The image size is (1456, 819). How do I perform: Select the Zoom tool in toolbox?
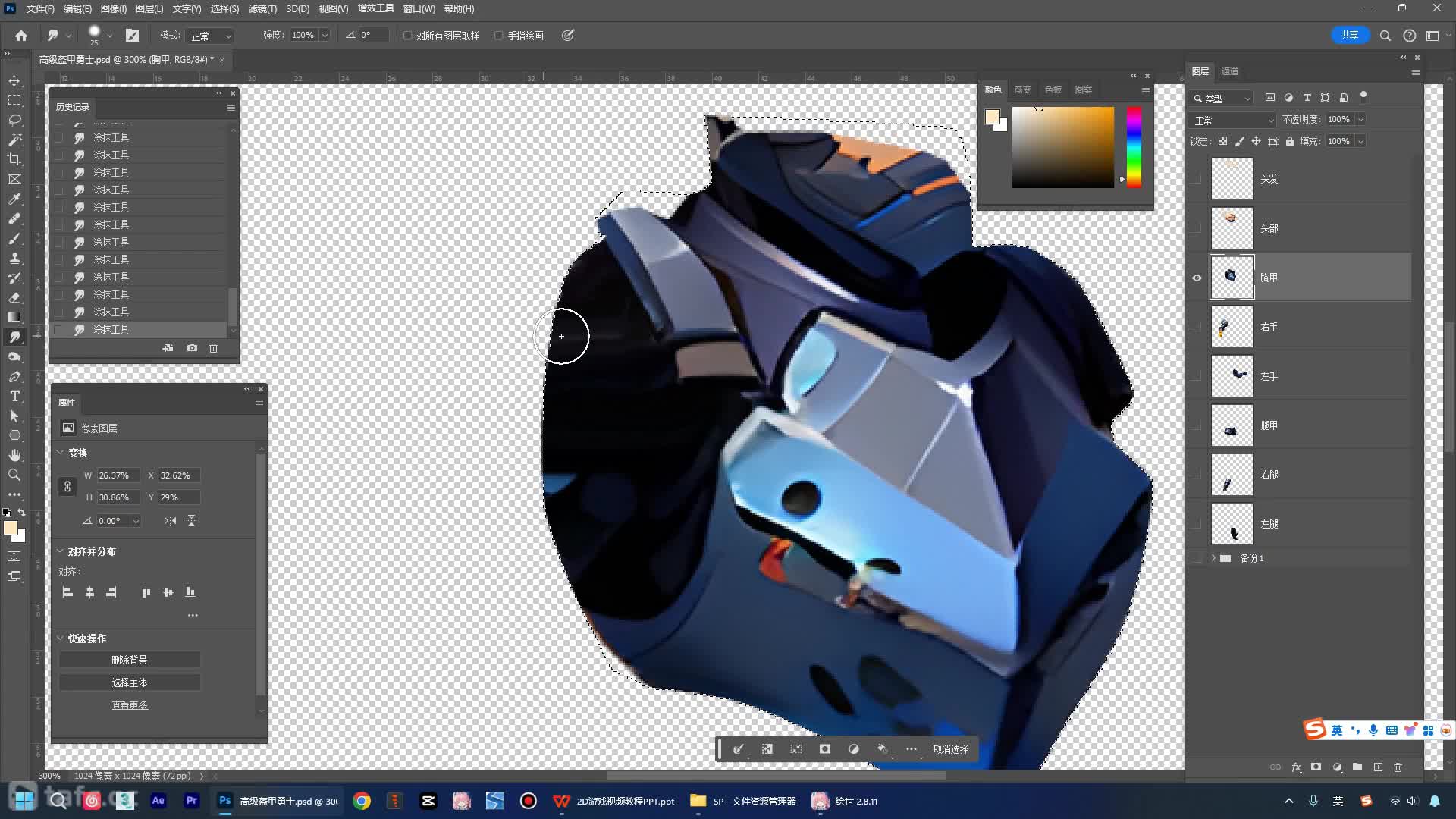(x=14, y=475)
